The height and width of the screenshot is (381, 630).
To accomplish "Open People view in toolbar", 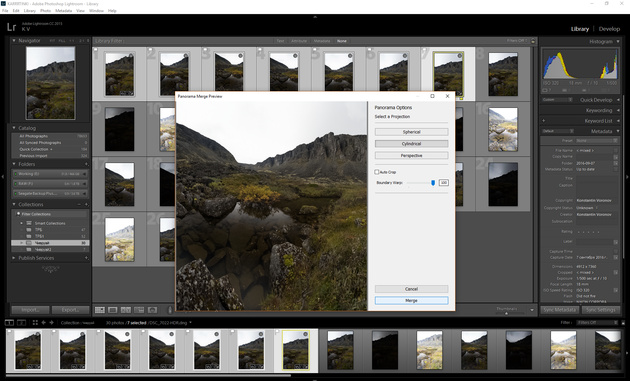I will tap(152, 310).
